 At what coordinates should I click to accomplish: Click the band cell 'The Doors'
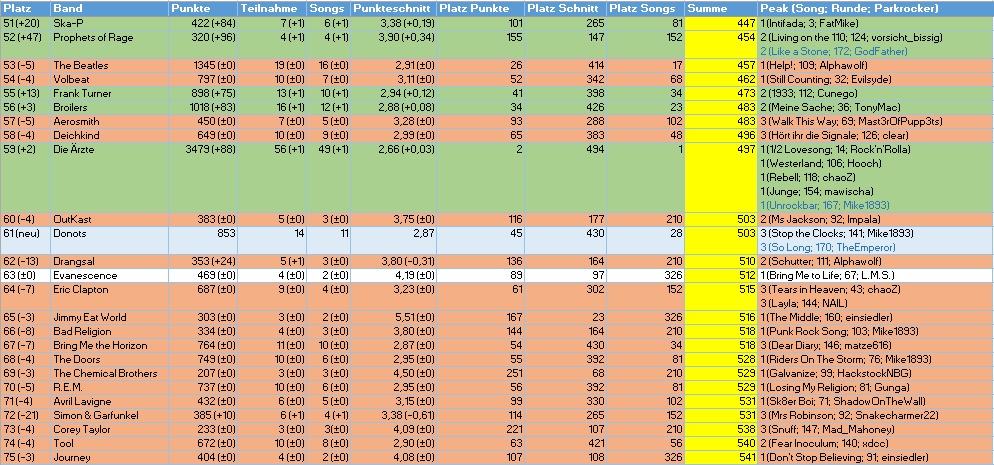click(x=110, y=359)
